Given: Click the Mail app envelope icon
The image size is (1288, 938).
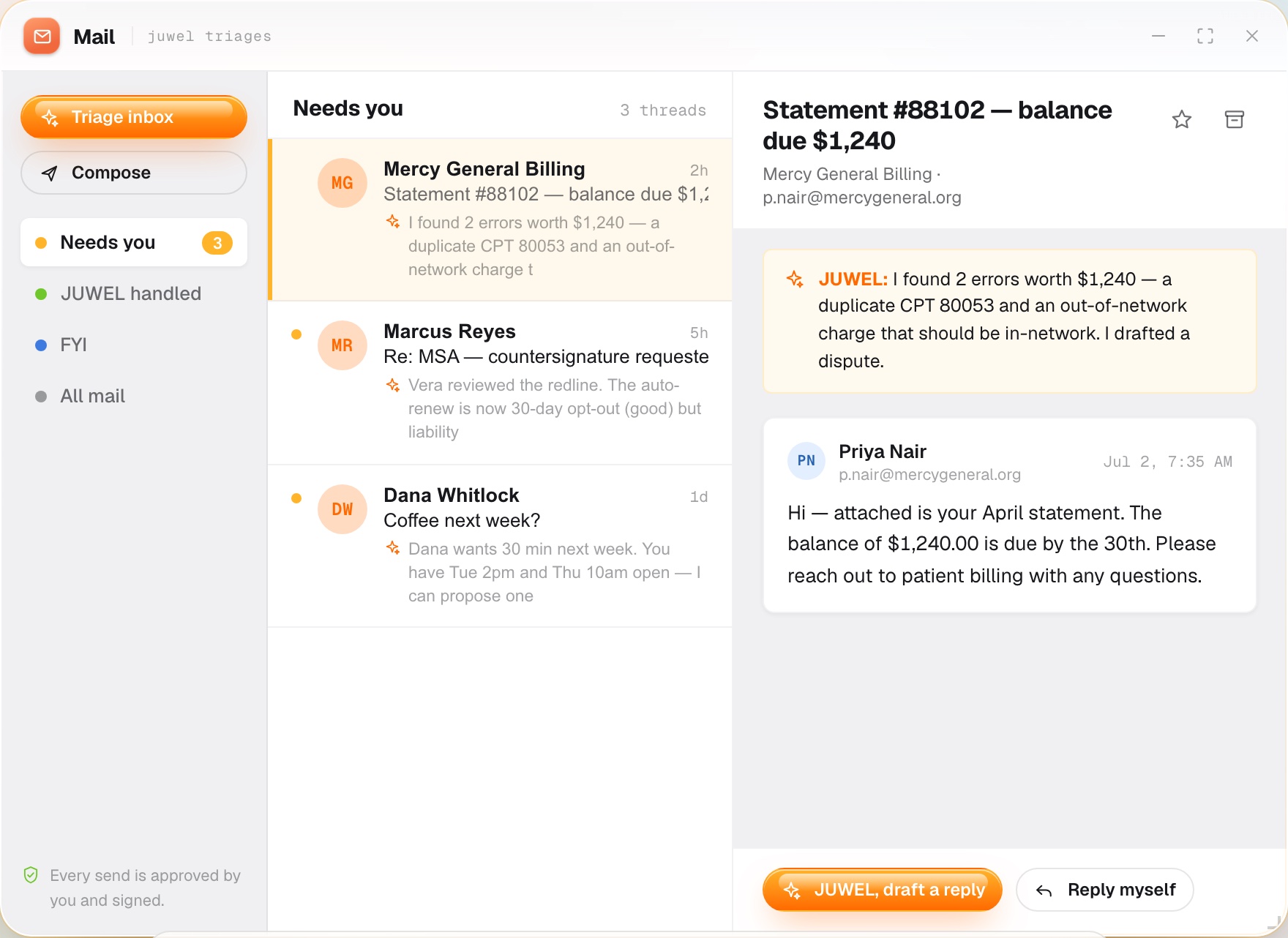Looking at the screenshot, I should pos(42,37).
